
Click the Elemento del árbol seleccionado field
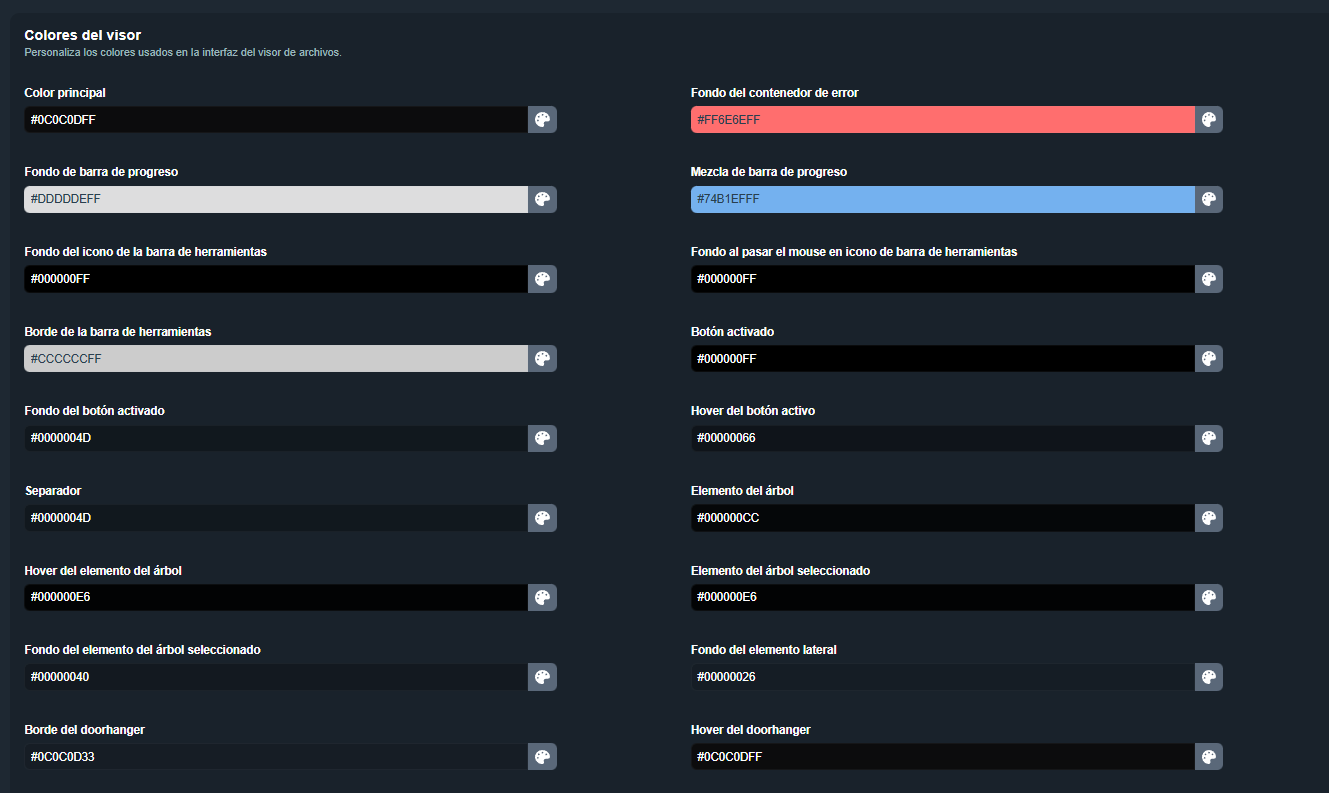[x=942, y=597]
